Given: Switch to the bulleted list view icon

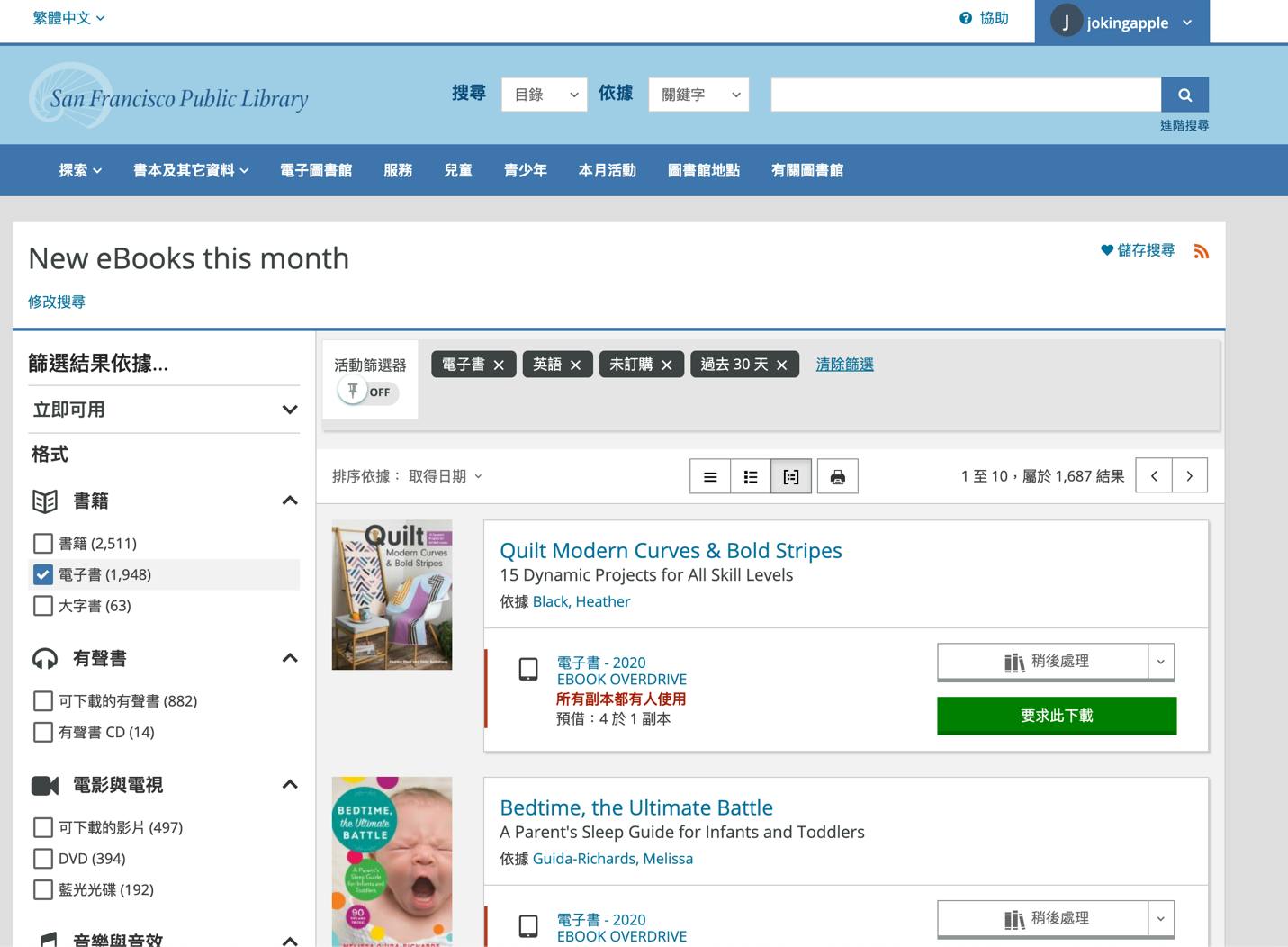Looking at the screenshot, I should [x=751, y=476].
